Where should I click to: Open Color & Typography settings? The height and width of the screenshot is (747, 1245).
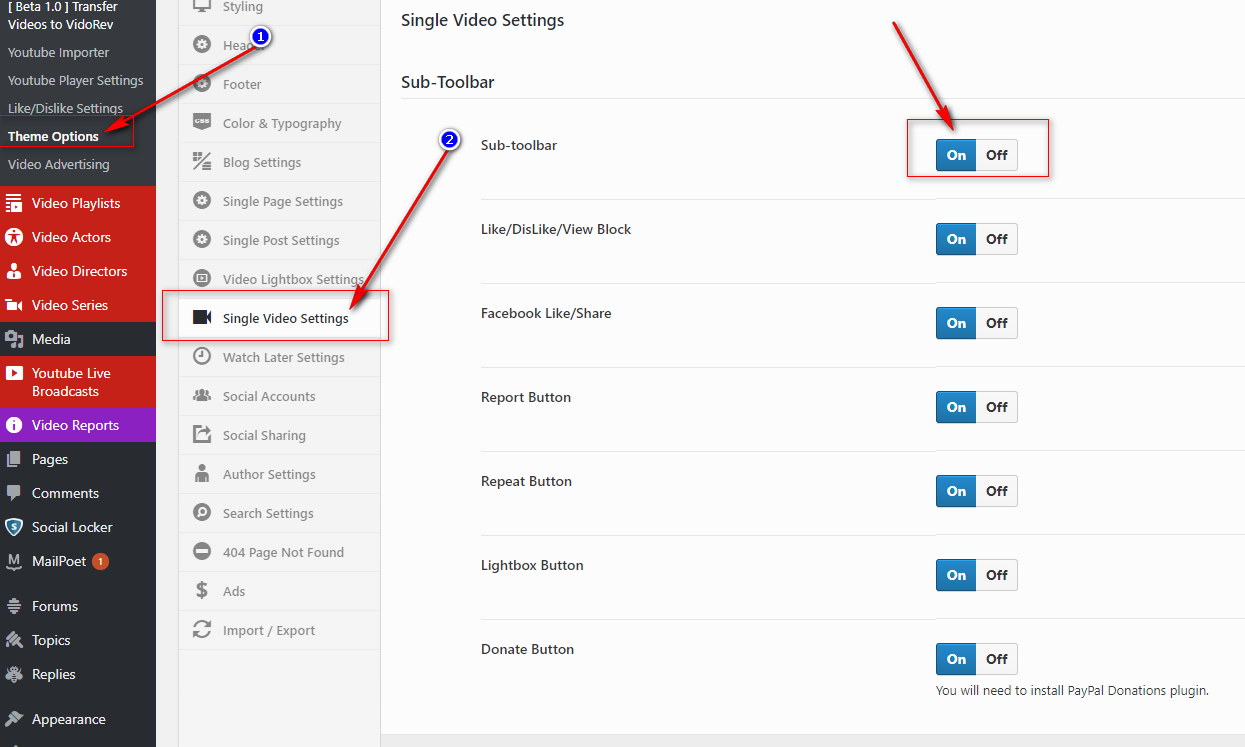[x=282, y=124]
